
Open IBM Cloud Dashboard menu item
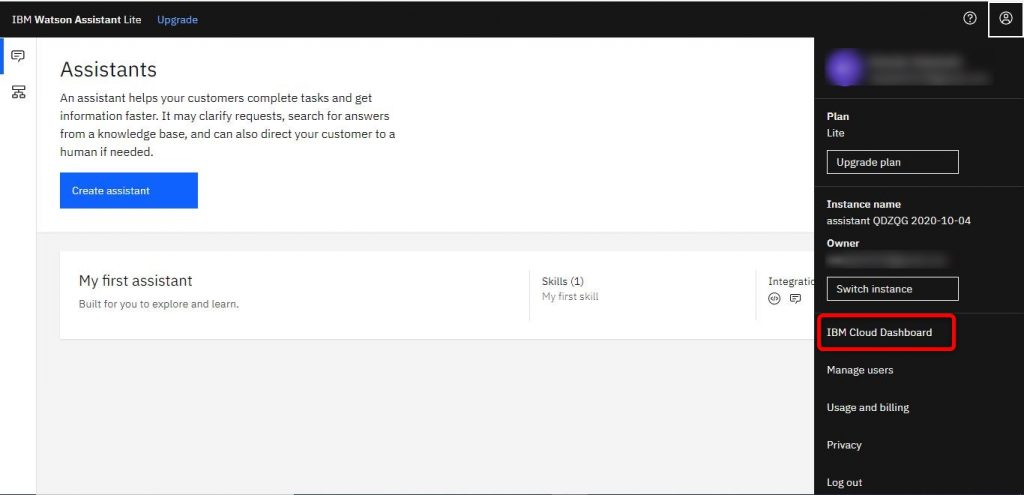pos(879,332)
